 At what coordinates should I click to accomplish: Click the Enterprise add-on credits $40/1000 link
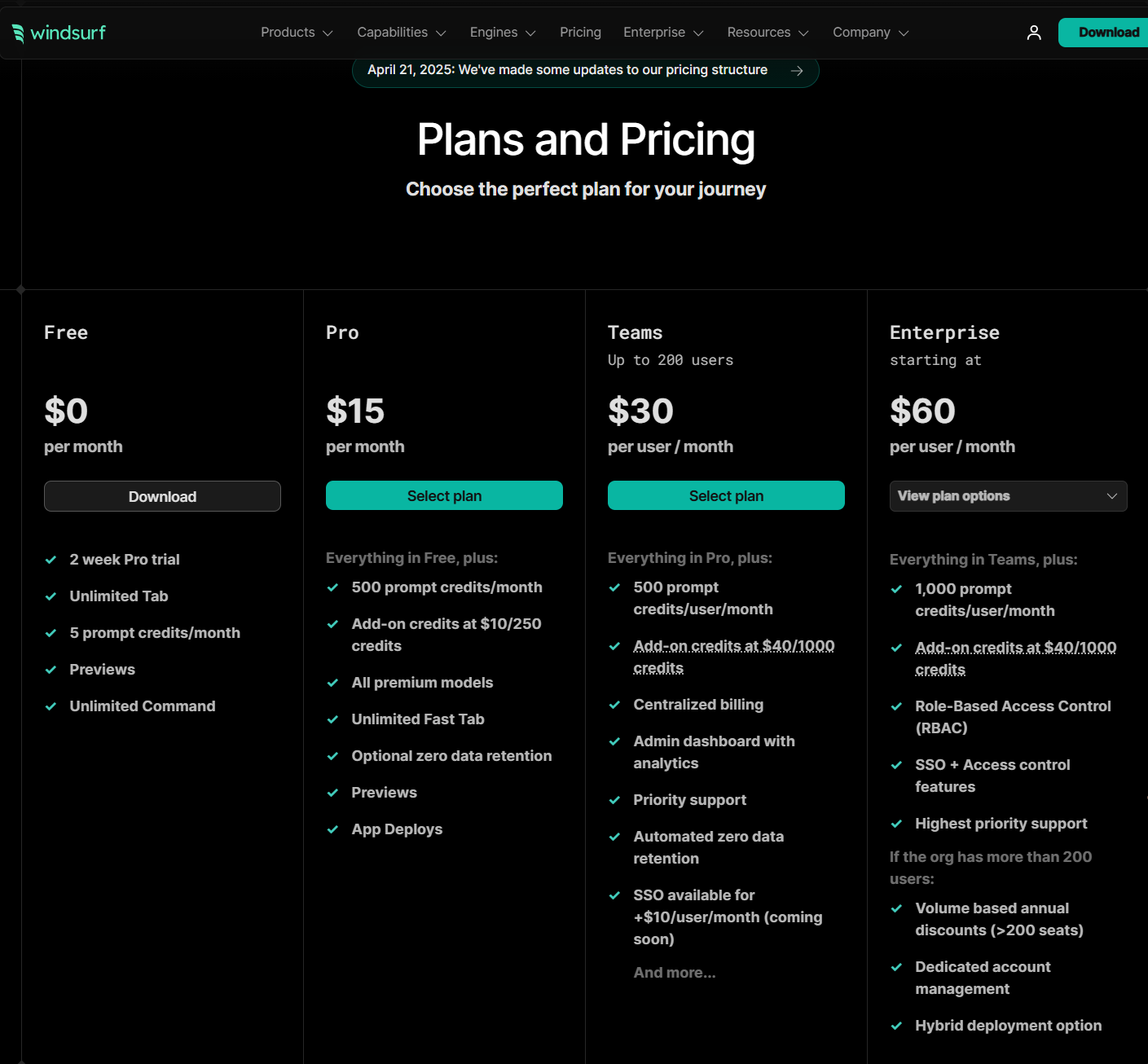click(1016, 658)
